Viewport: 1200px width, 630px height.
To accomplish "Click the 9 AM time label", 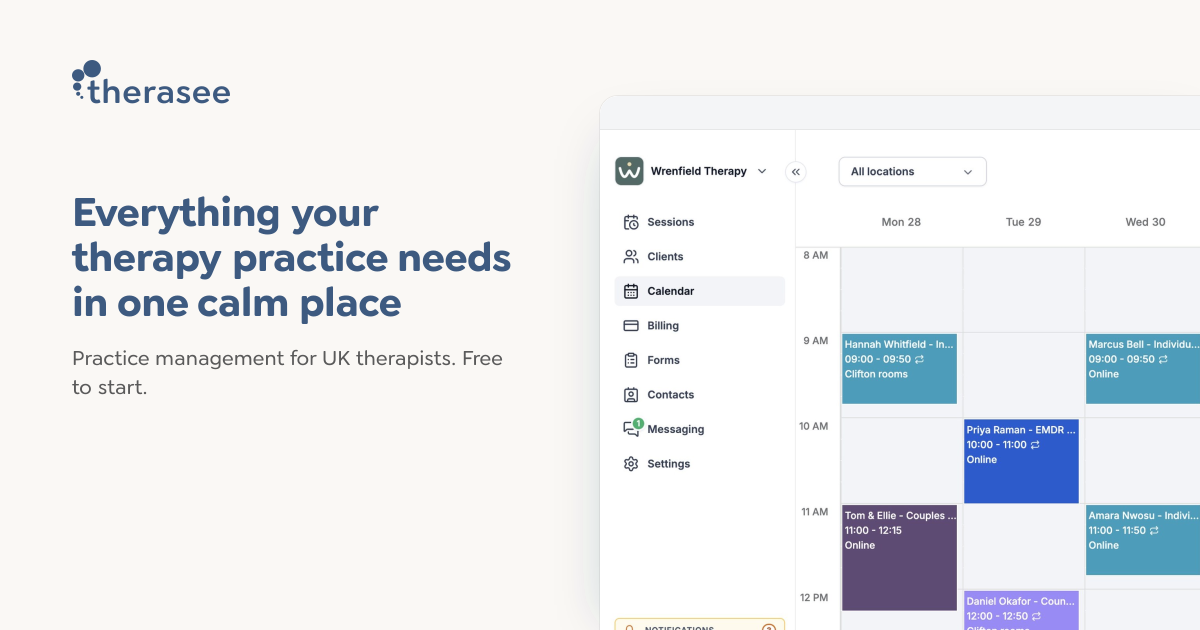I will [x=816, y=341].
